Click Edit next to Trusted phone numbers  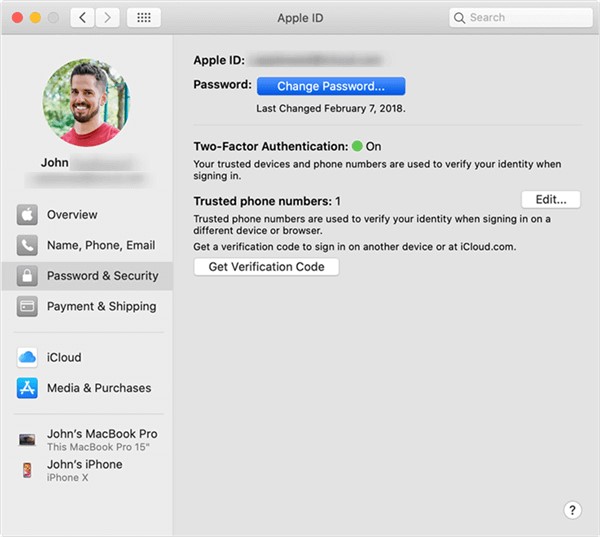(551, 200)
